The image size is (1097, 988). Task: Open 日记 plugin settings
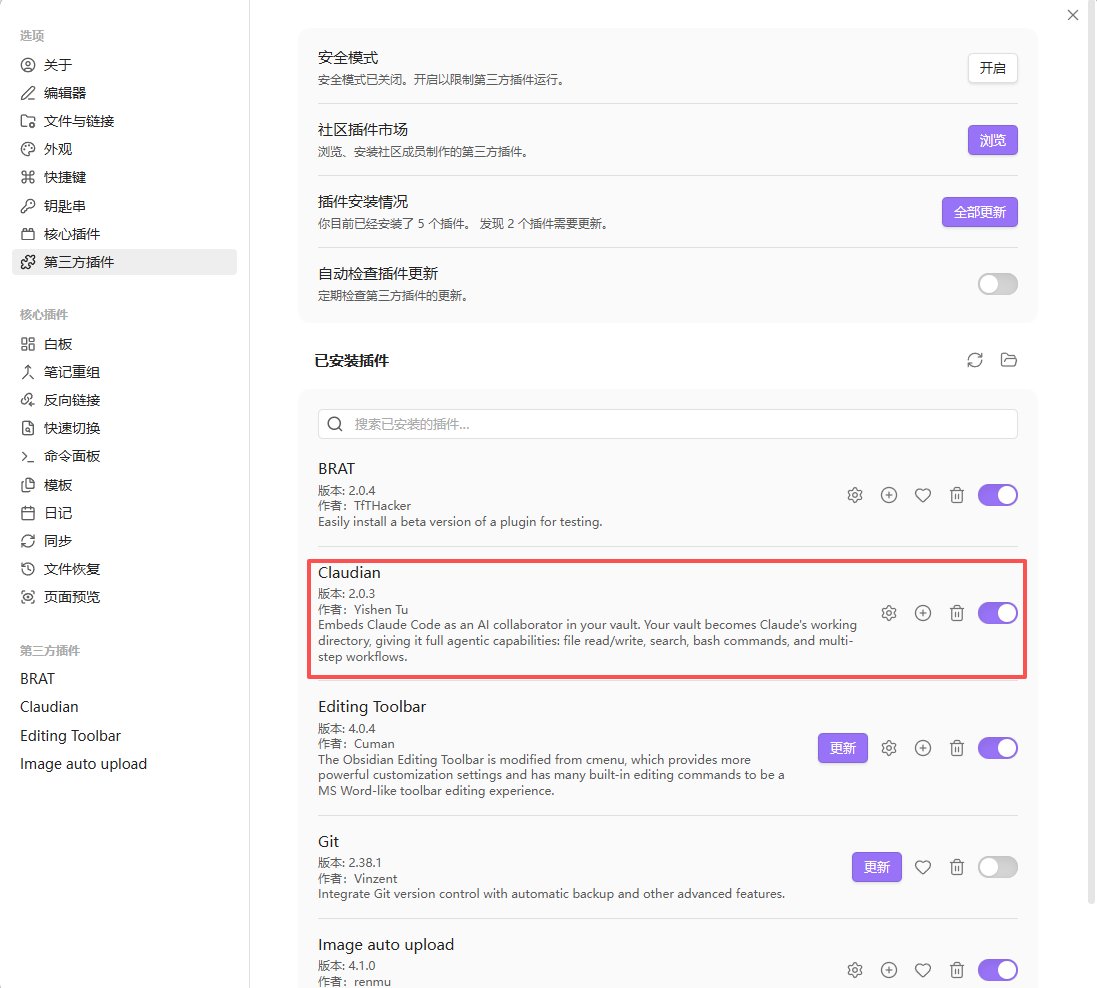[x=125, y=513]
